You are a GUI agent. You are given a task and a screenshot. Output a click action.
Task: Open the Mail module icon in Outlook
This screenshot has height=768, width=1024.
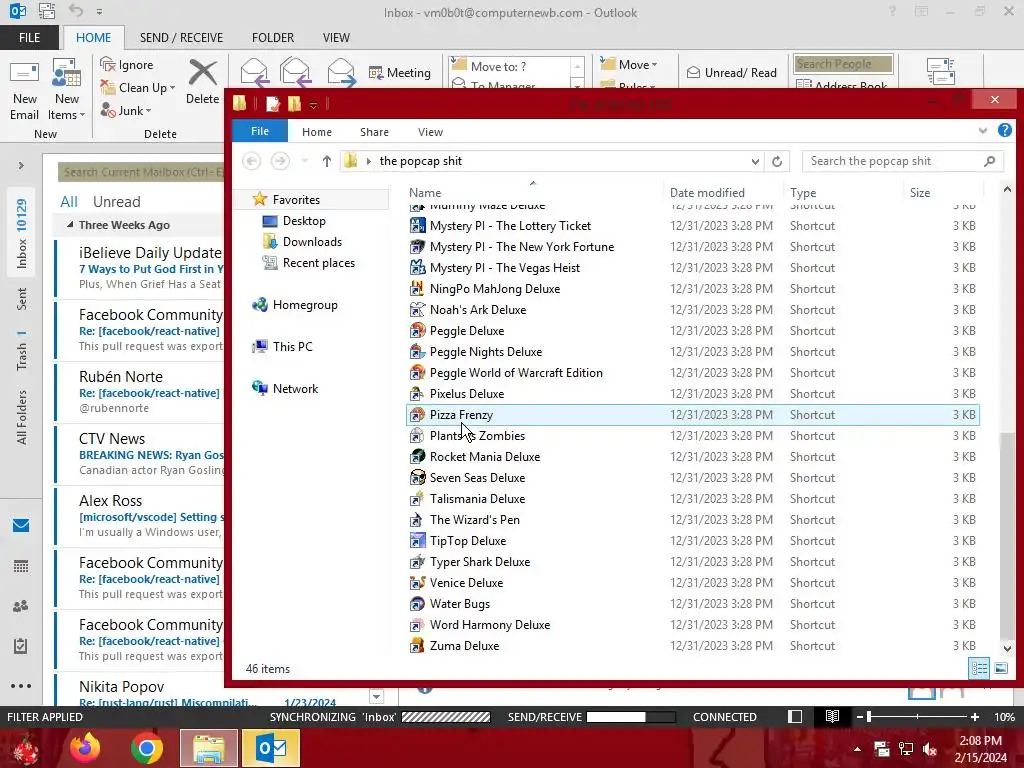21,526
